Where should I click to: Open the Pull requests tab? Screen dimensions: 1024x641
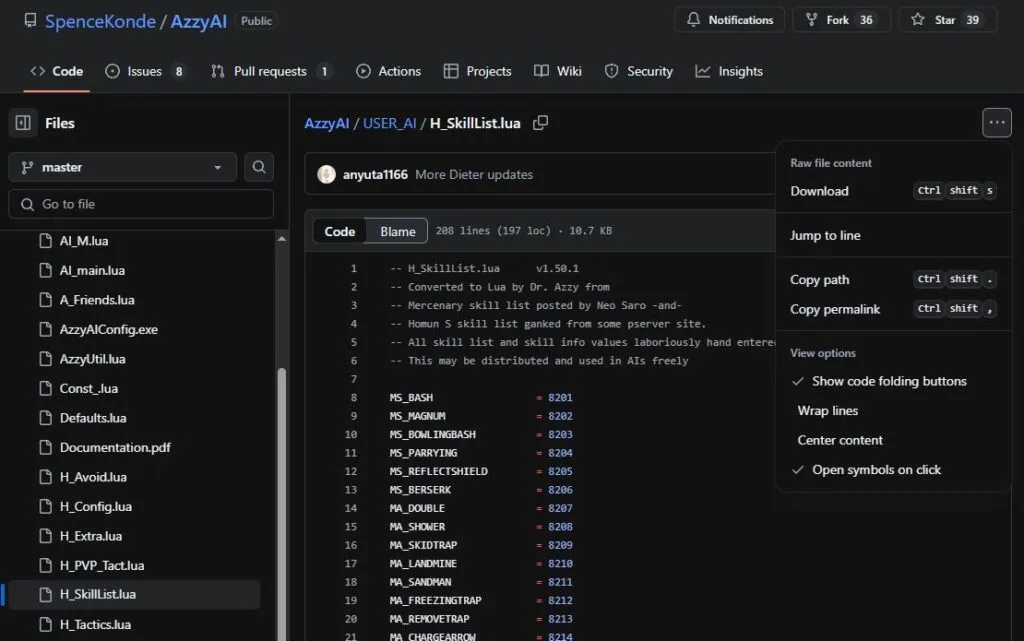[x=272, y=71]
